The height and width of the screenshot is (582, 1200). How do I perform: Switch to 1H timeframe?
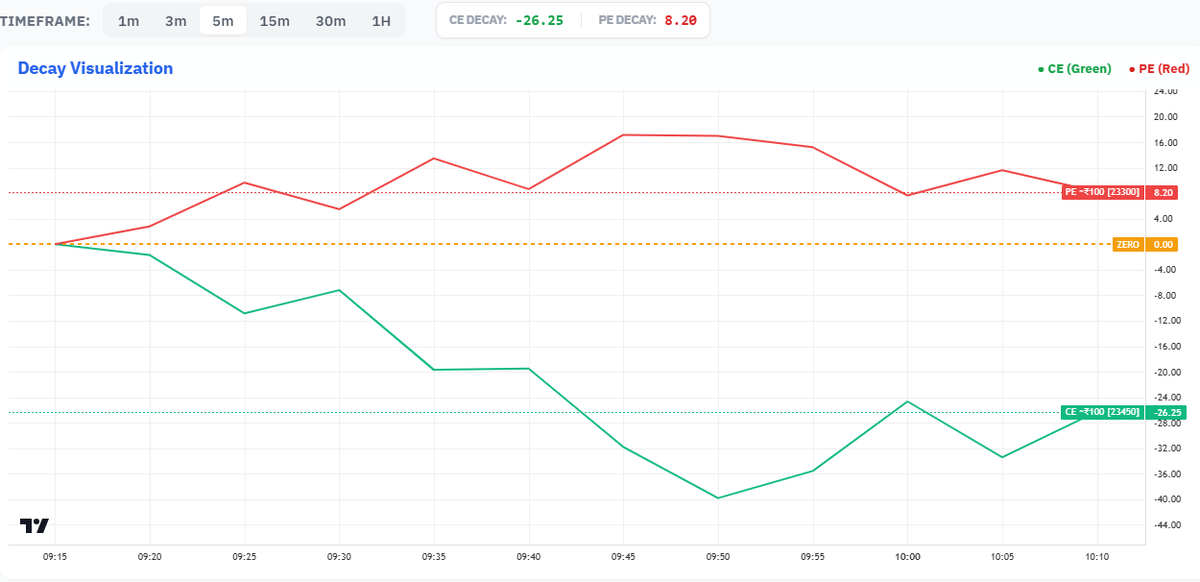coord(381,20)
